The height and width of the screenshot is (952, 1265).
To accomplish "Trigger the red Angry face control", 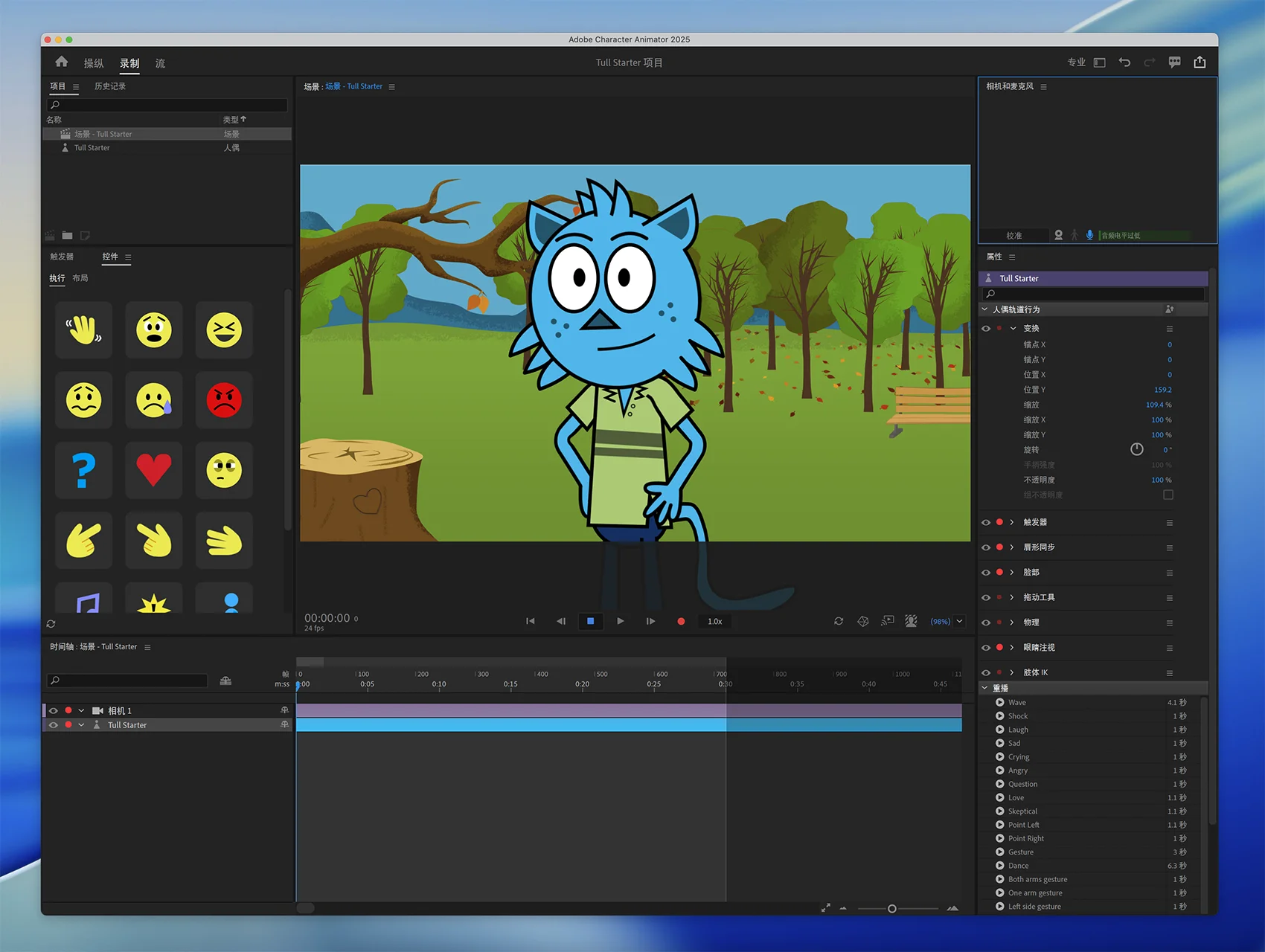I will point(224,400).
